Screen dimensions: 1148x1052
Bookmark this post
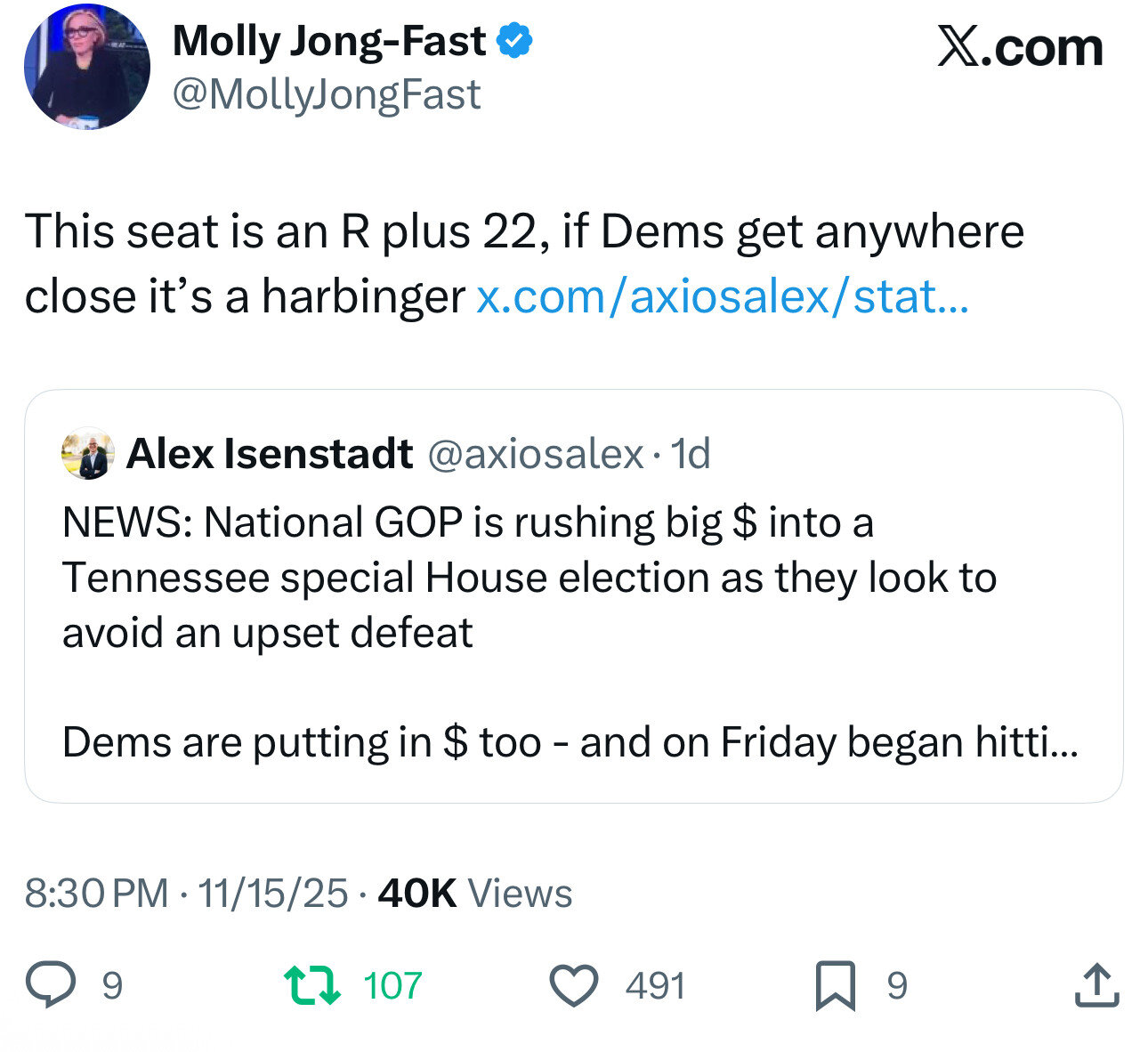click(x=835, y=985)
